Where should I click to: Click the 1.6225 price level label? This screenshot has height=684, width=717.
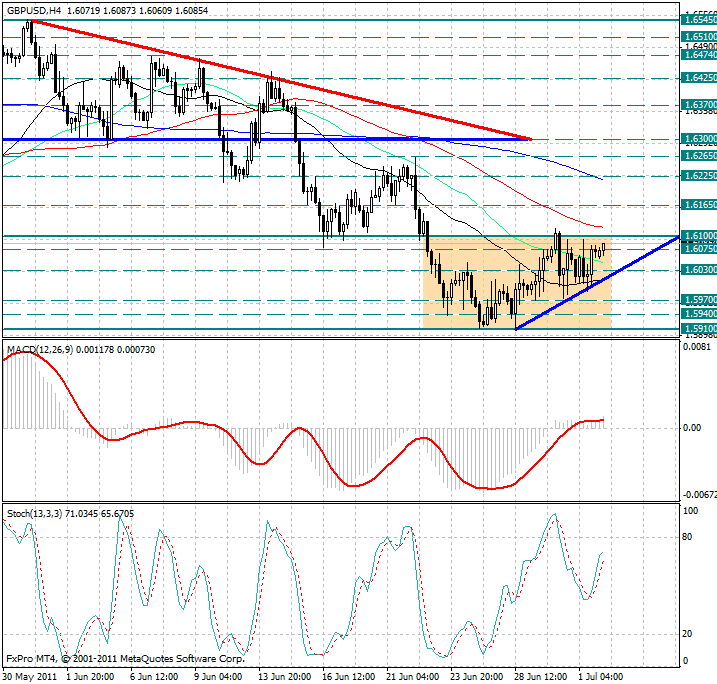coord(698,175)
